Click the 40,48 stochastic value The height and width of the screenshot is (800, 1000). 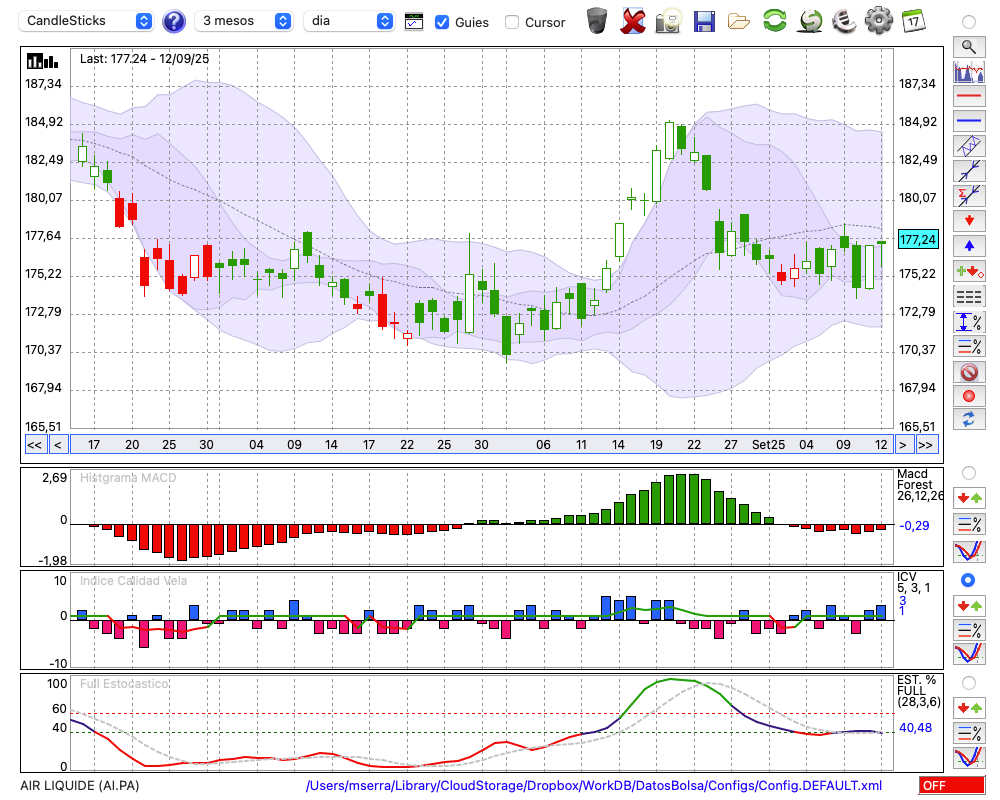[x=915, y=727]
